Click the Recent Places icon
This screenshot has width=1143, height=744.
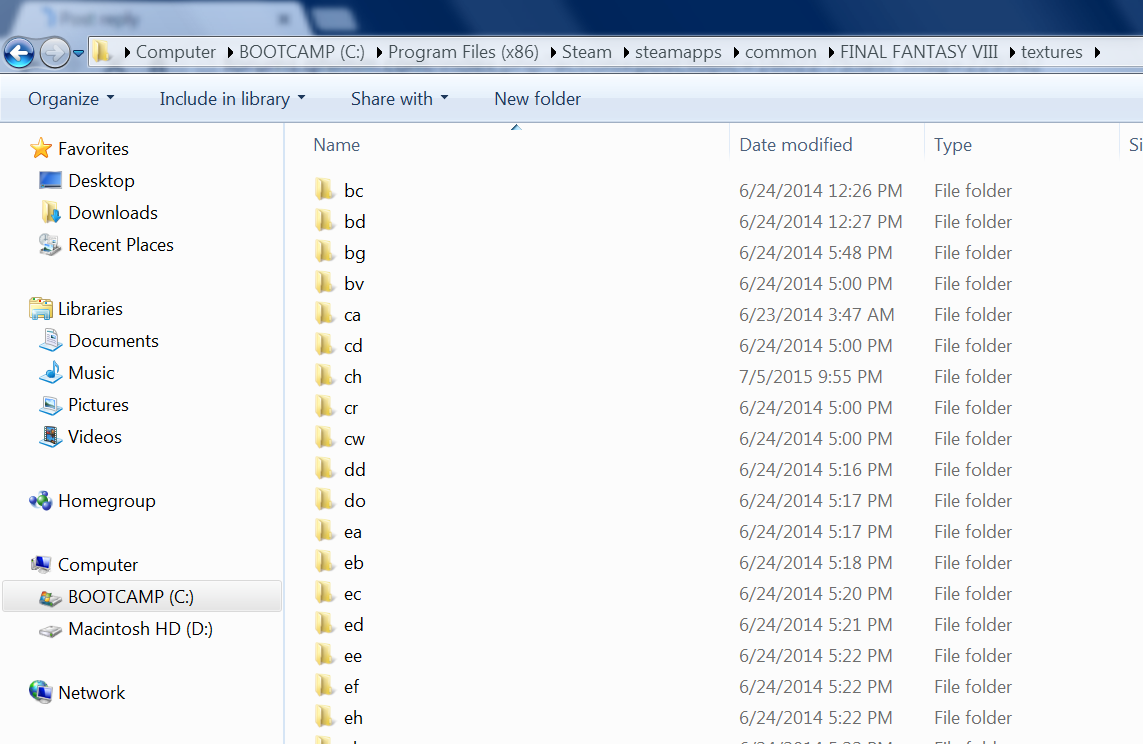click(x=50, y=245)
